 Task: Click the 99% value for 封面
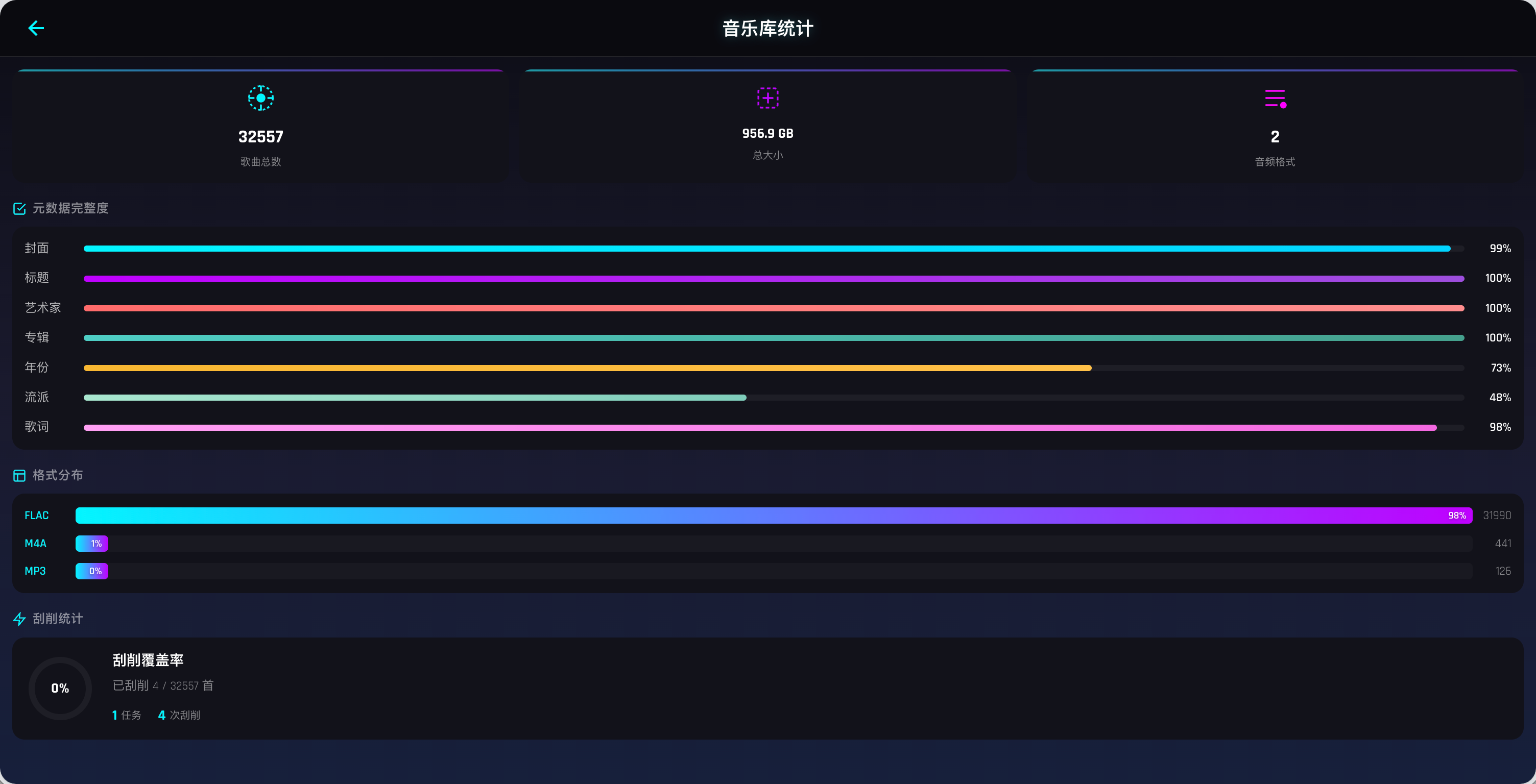1500,249
